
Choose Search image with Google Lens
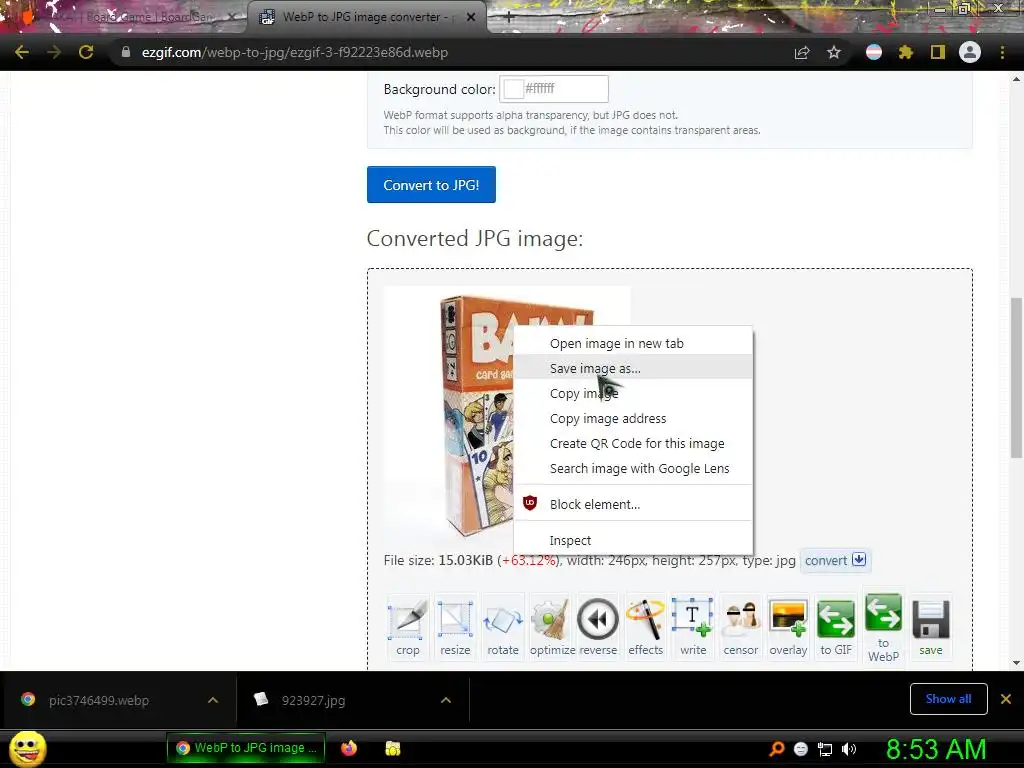tap(633, 468)
